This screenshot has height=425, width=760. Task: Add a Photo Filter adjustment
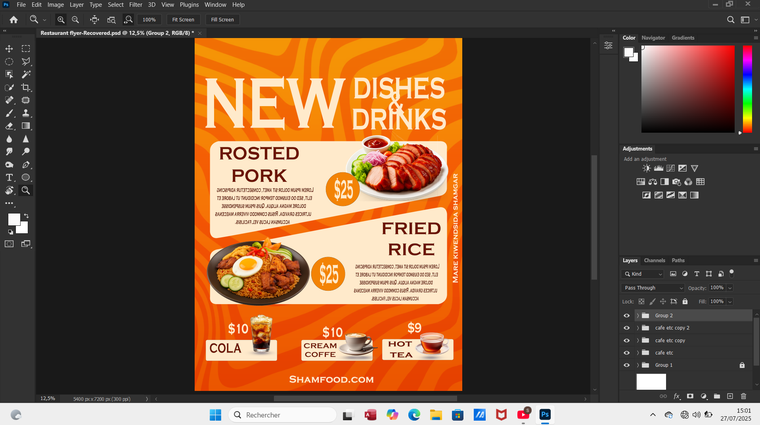[x=676, y=182]
